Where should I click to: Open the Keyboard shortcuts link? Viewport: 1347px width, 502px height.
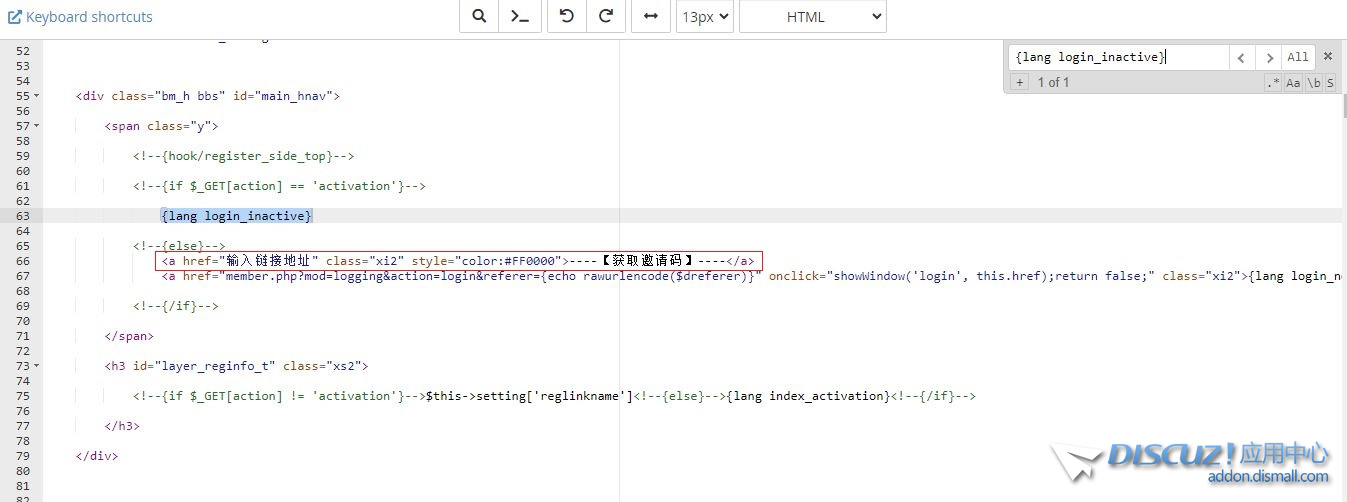coord(80,17)
